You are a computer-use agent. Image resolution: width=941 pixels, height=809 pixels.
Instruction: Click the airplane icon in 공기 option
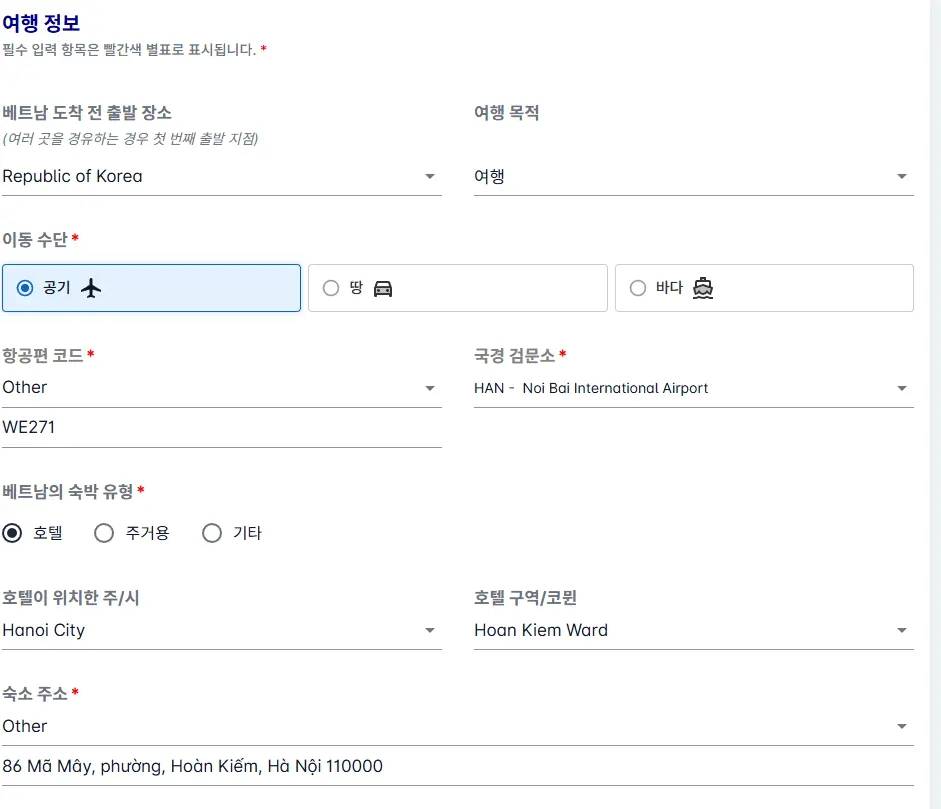coord(91,288)
